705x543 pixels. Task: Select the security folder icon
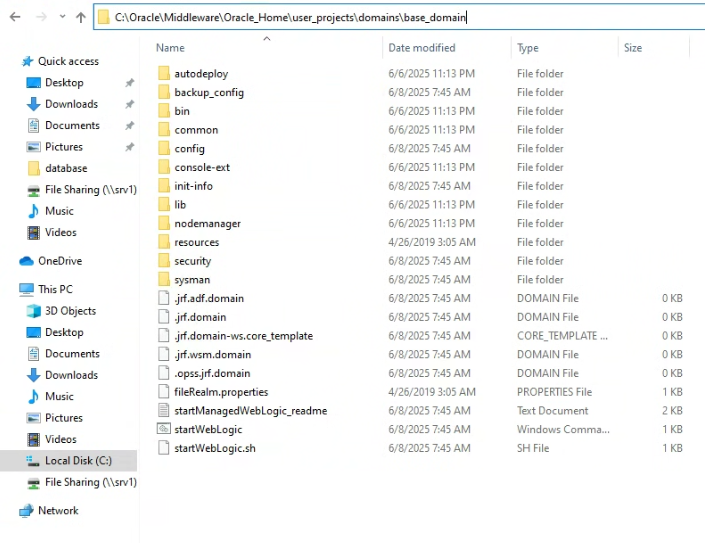pos(164,261)
